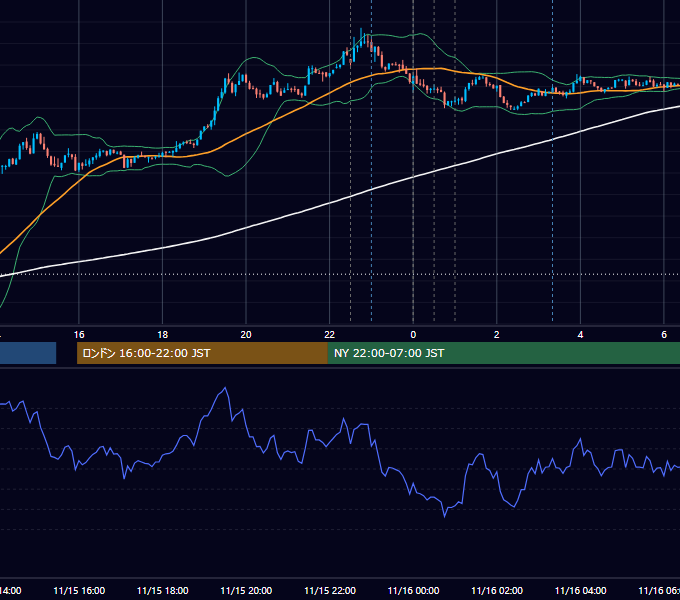Click the oscillator peak before 20:00 in the lower panel

[x=225, y=388]
